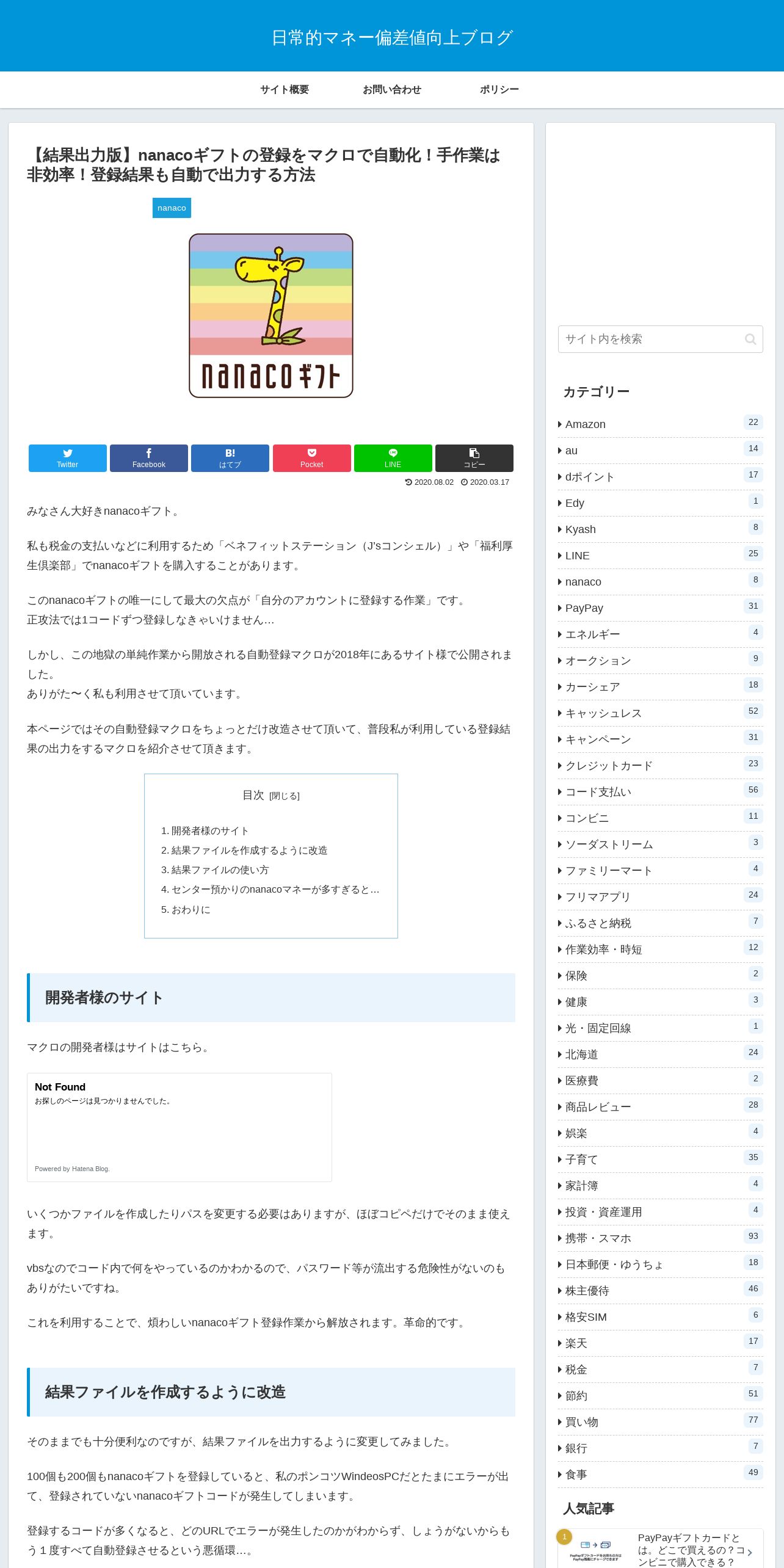The image size is (784, 1568).
Task: Open the オークション category
Action: [x=661, y=661]
